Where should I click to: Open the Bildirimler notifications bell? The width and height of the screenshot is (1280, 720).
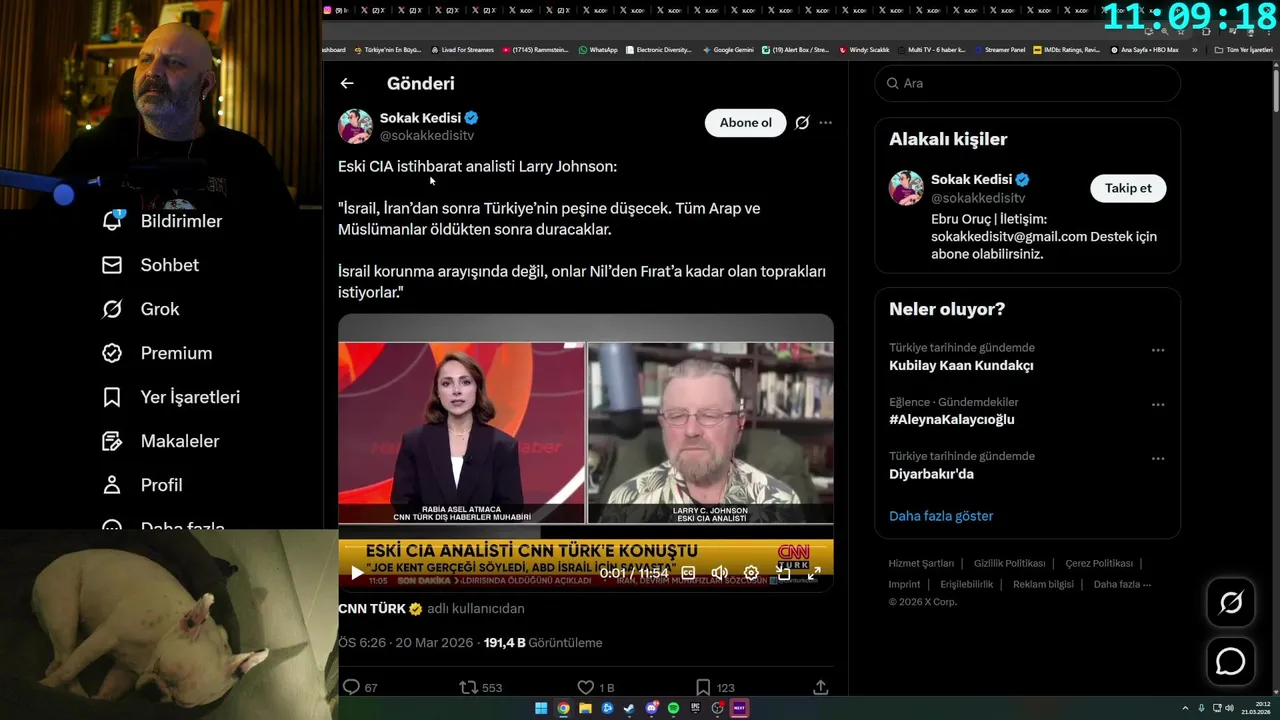point(113,220)
